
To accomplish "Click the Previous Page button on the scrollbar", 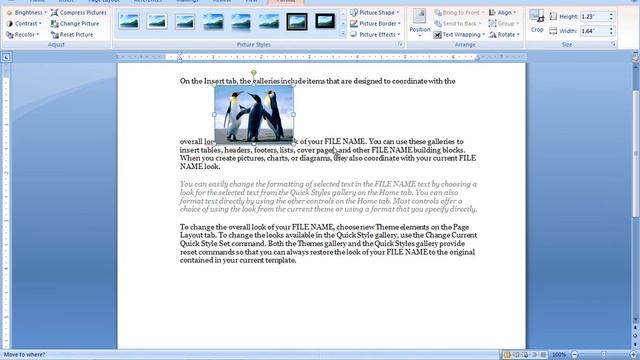I will coord(636,328).
